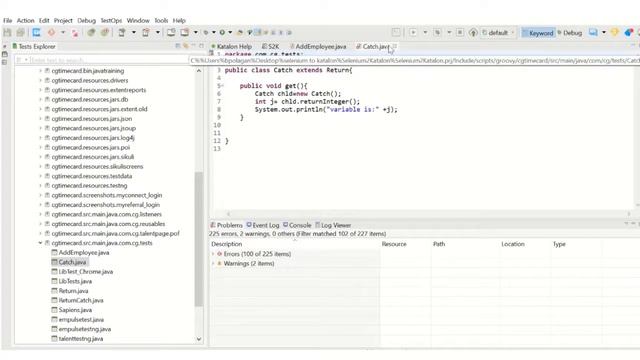Image resolution: width=640 pixels, height=360 pixels.
Task: Open the Record Mobile dropdown arrow
Action: tap(158, 33)
